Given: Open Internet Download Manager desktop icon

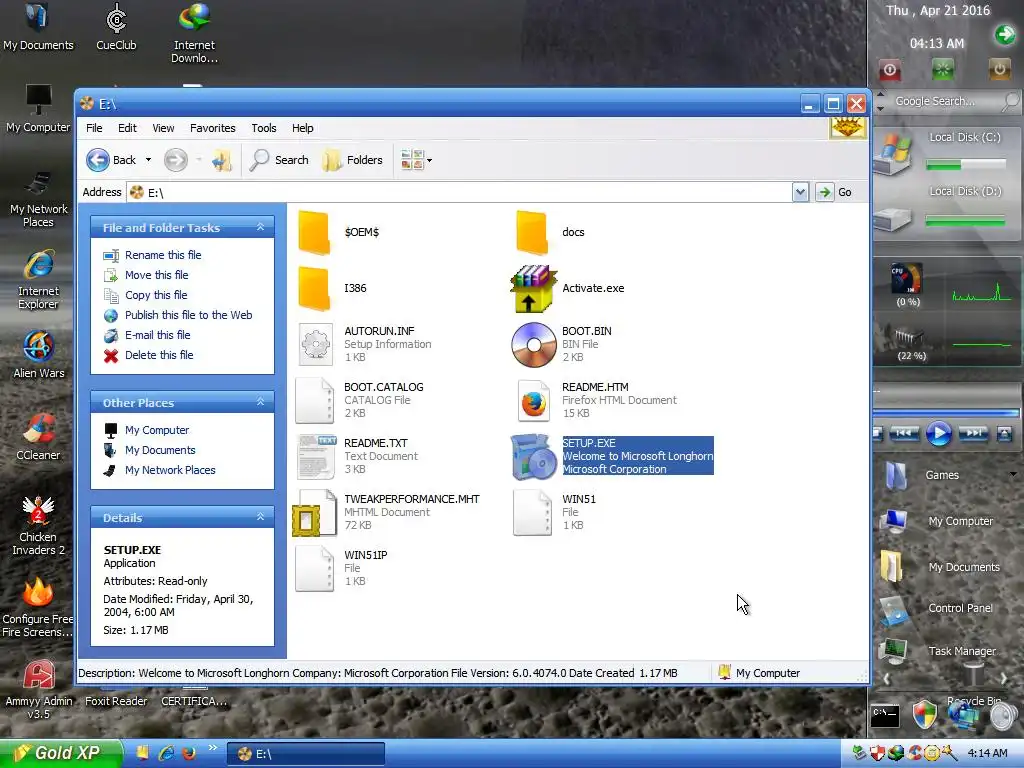Looking at the screenshot, I should 194,33.
